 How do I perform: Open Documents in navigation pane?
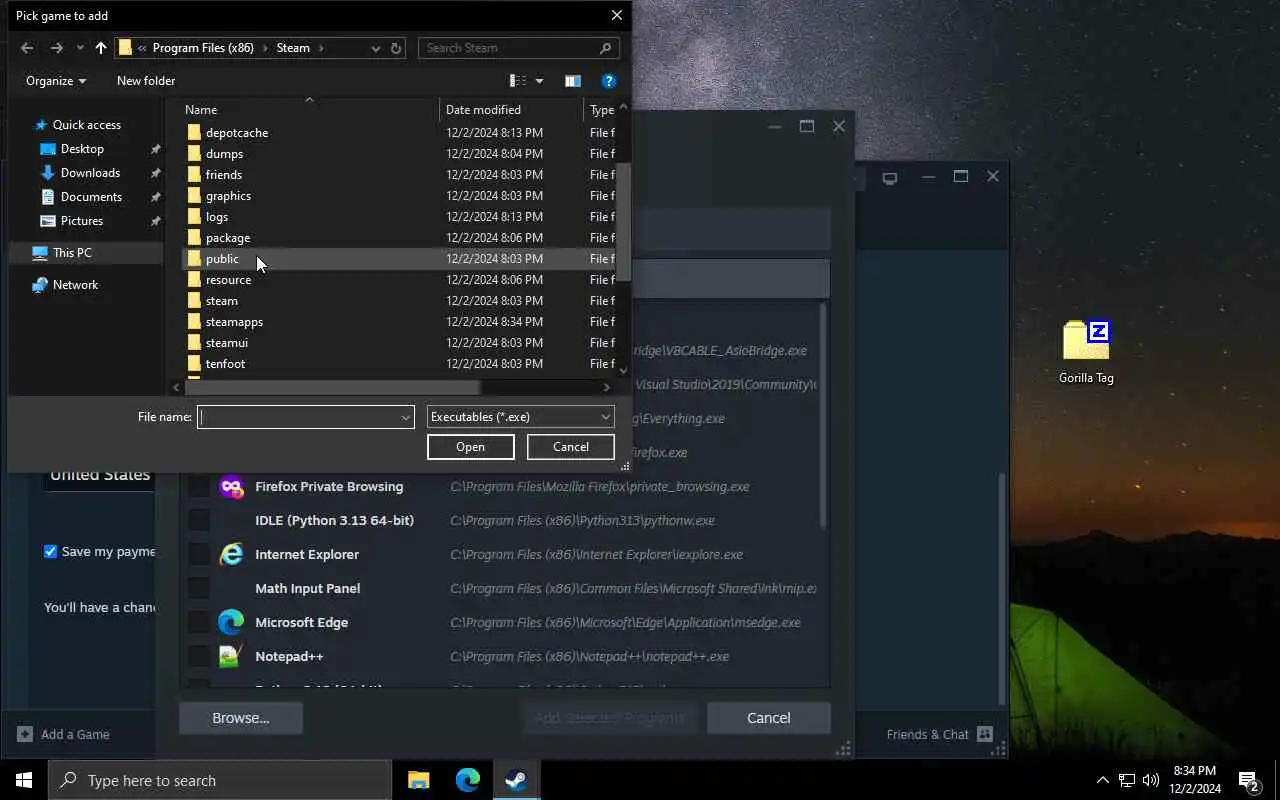coord(91,197)
